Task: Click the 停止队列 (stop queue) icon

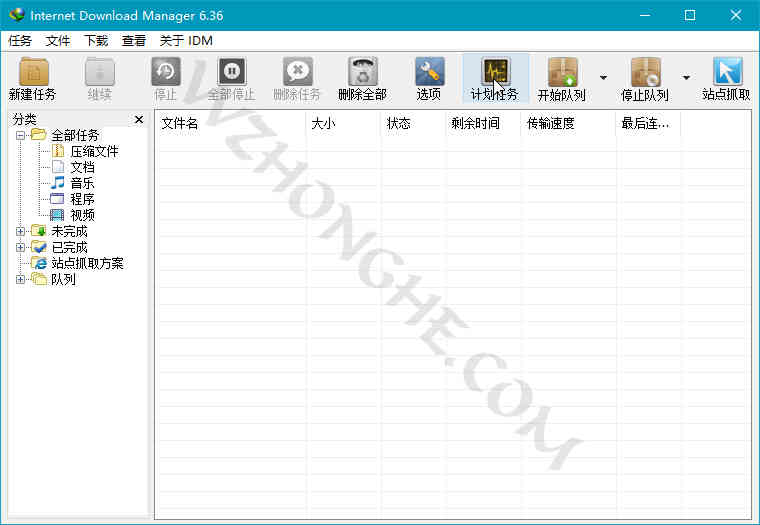Action: [646, 72]
